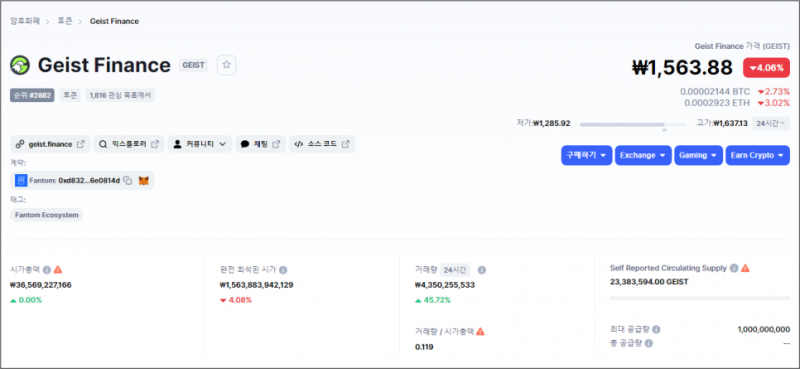
Task: Go to 암호화폐 breadcrumb
Action: 25,21
